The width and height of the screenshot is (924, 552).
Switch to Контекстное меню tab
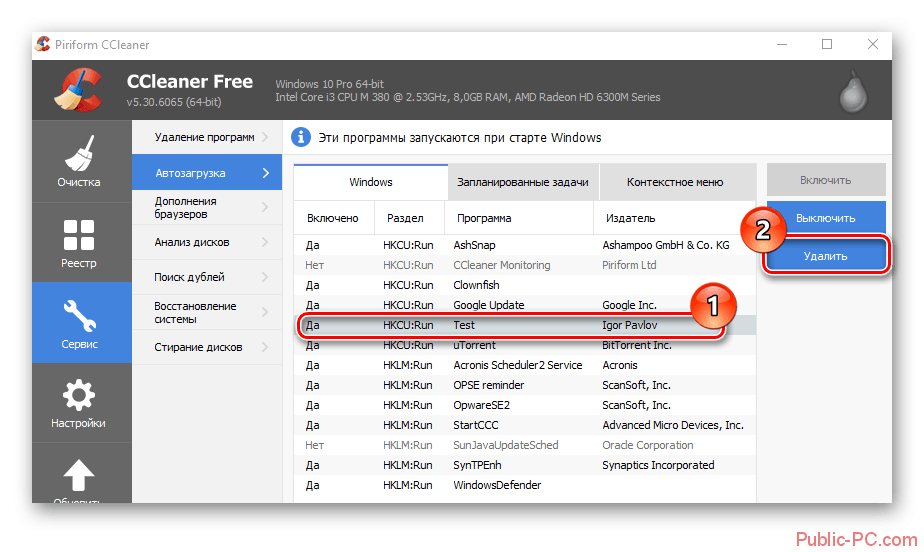(x=674, y=183)
